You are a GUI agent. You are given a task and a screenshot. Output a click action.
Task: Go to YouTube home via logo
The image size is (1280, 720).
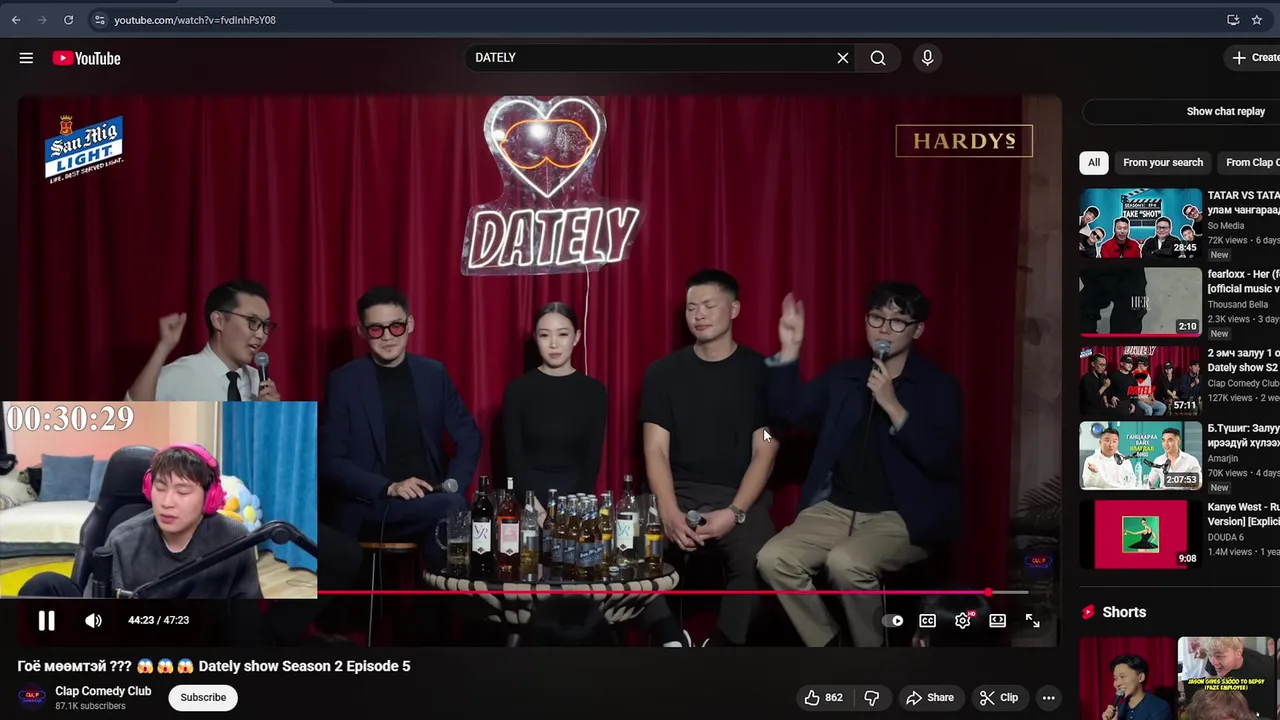pyautogui.click(x=86, y=58)
